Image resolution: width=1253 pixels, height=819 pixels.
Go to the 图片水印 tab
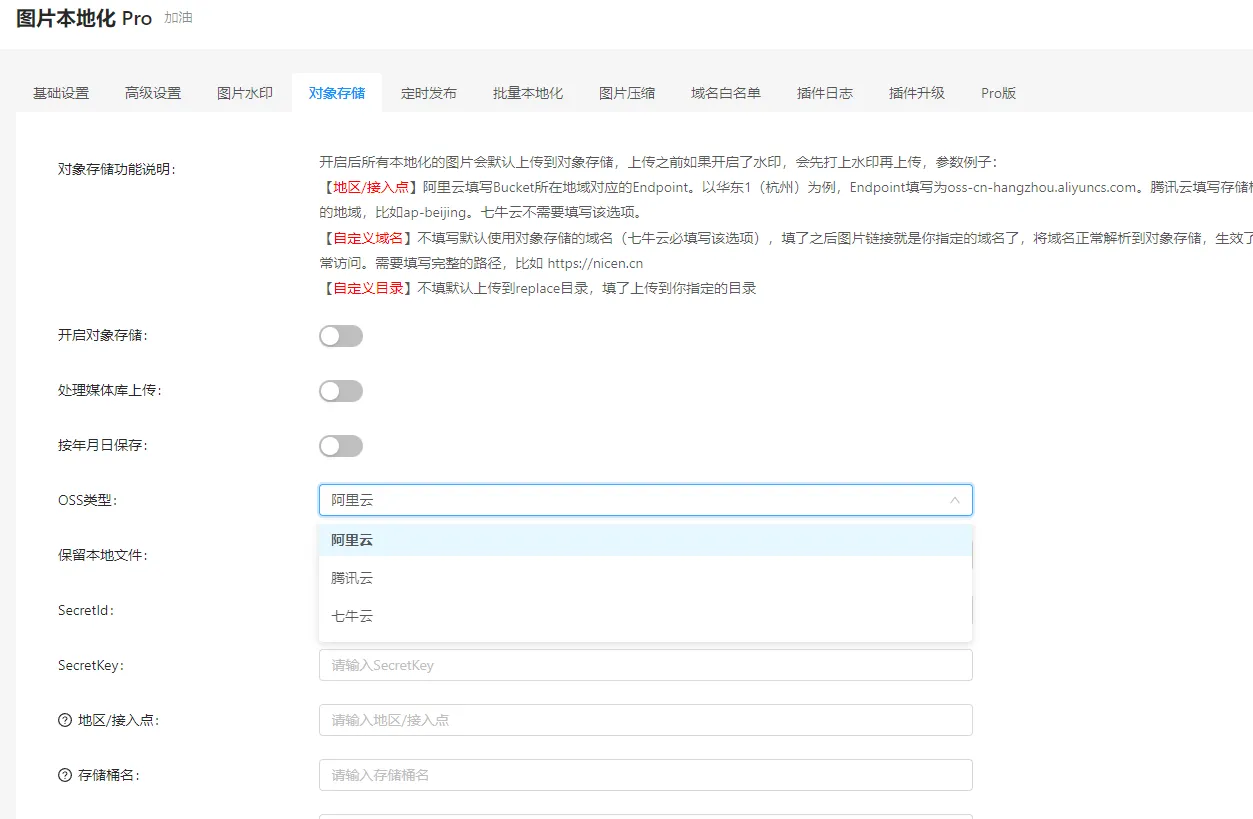click(245, 93)
